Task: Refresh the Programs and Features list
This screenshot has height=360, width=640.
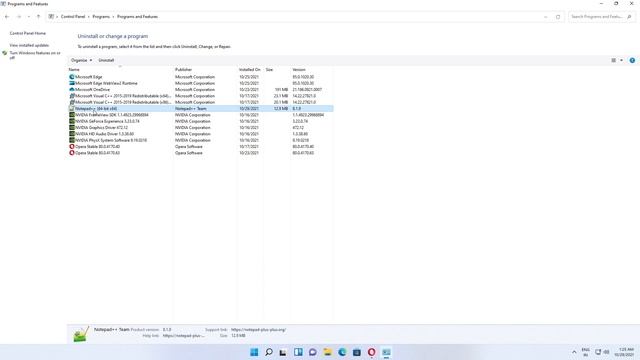Action: click(558, 17)
